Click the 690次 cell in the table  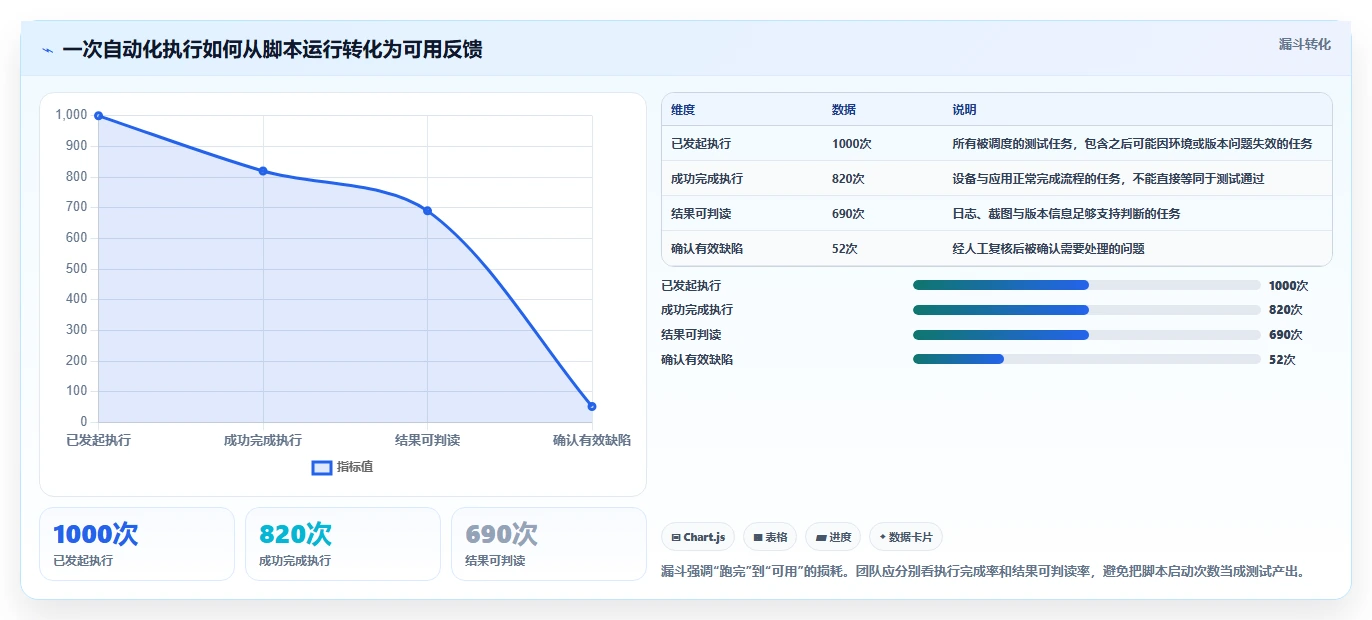coord(848,214)
